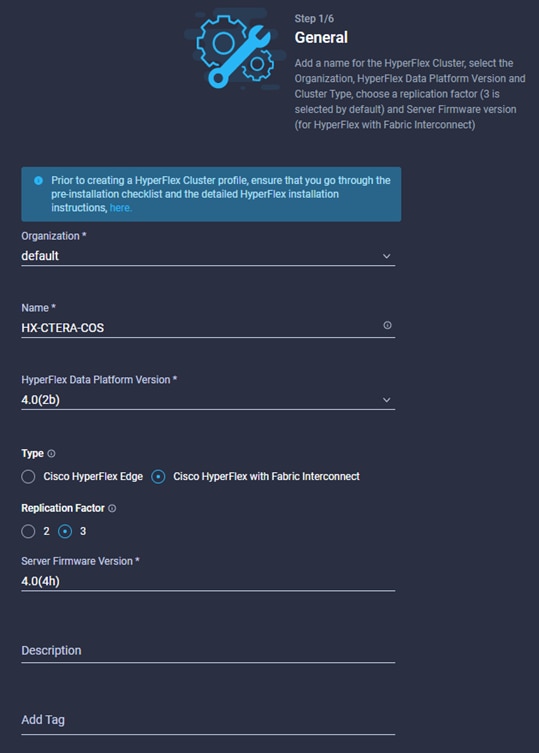Expand the Organization dropdown chevron
539x753 pixels.
pos(387,256)
